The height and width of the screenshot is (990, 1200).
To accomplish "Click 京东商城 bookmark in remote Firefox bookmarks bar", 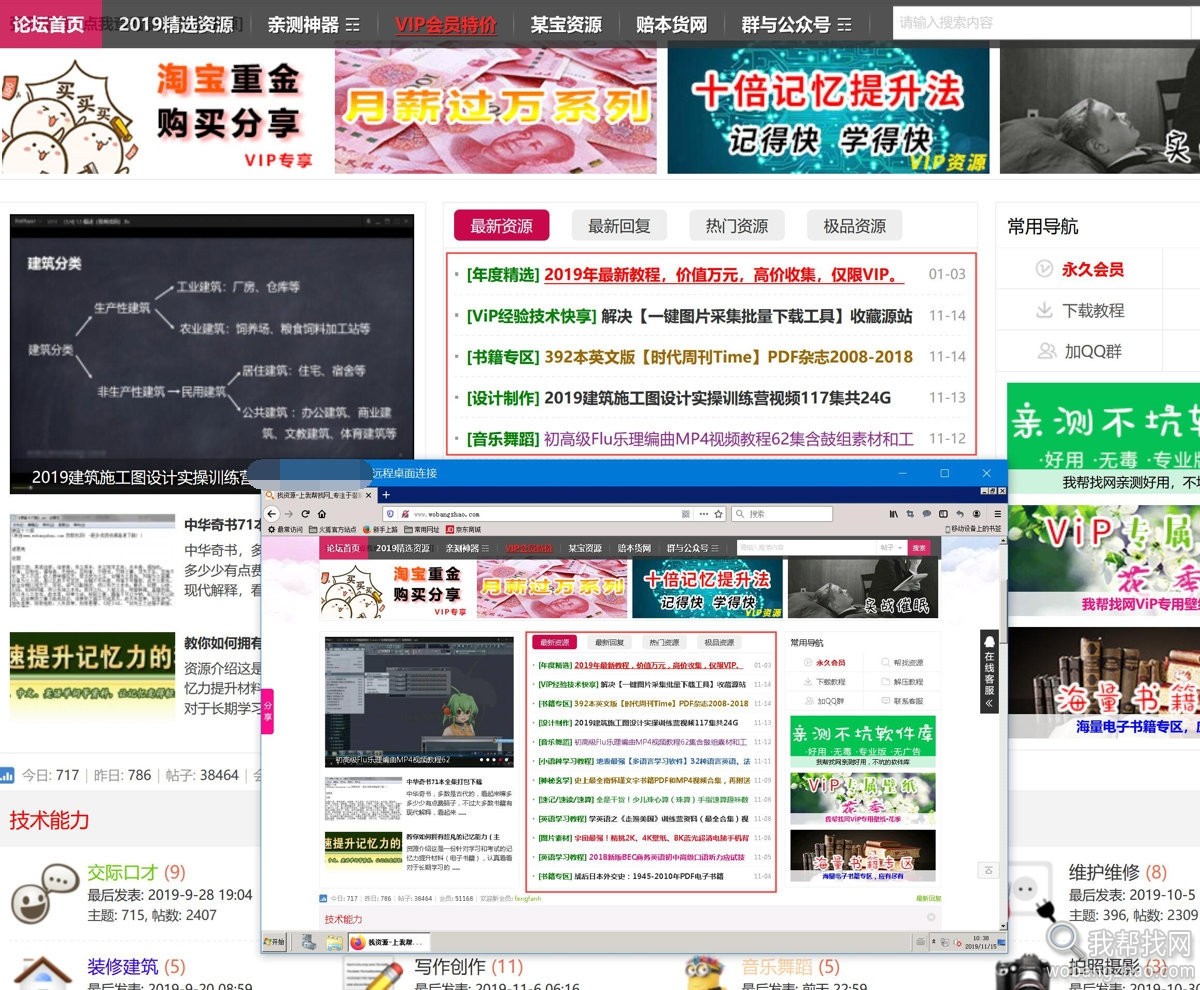I will tap(464, 529).
